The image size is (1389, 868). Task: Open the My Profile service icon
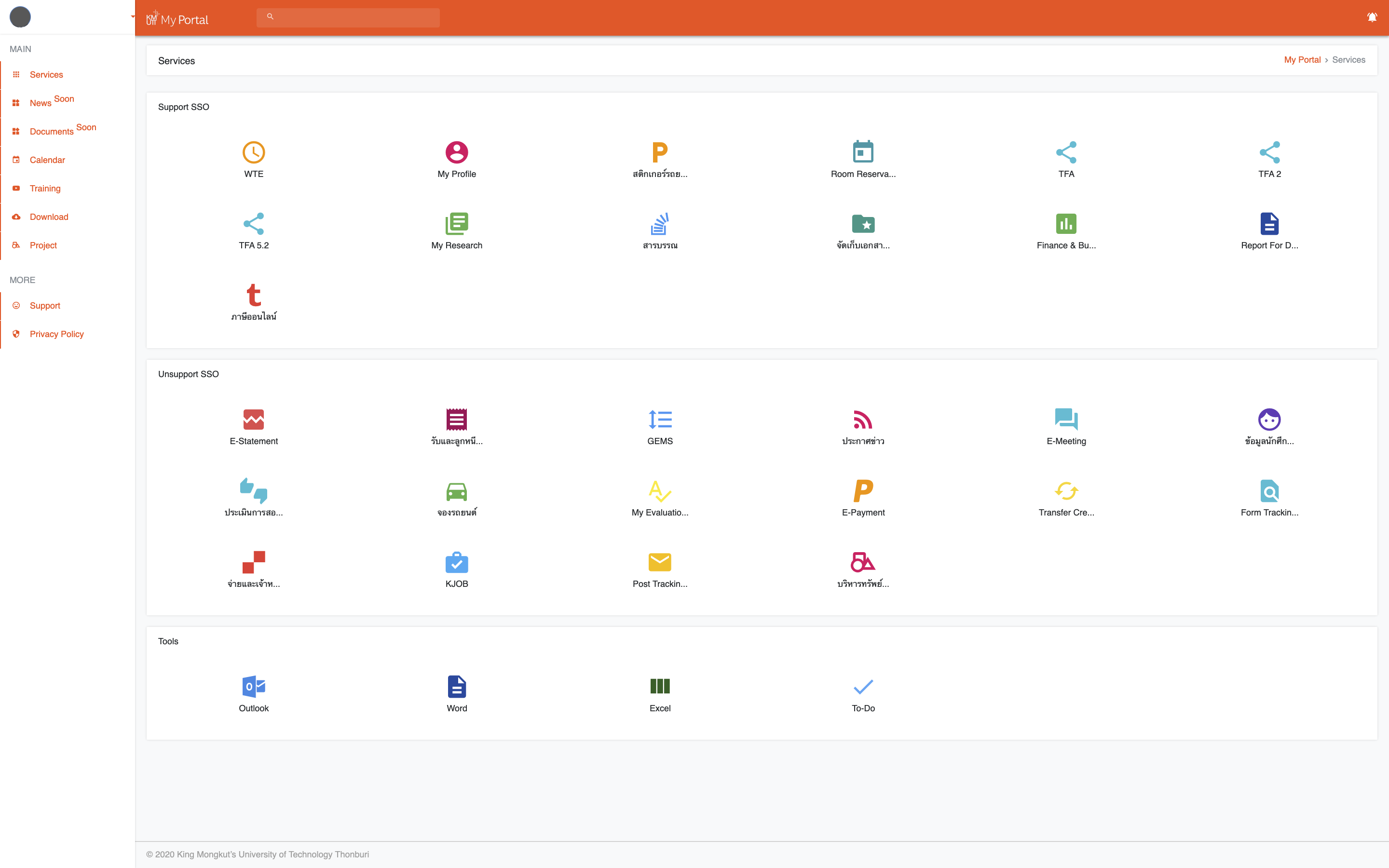(456, 153)
